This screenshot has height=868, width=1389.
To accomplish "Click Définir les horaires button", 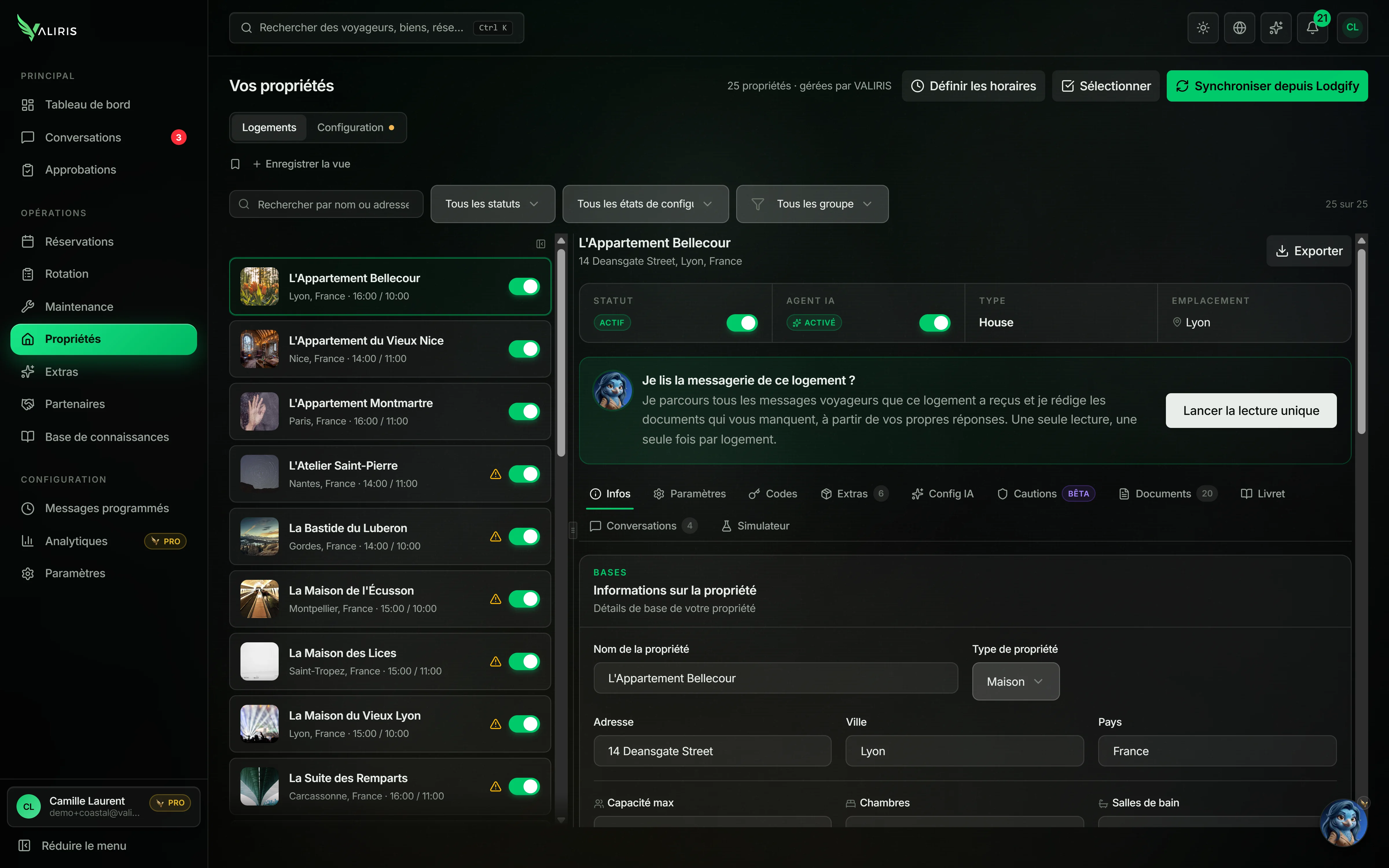I will (973, 86).
